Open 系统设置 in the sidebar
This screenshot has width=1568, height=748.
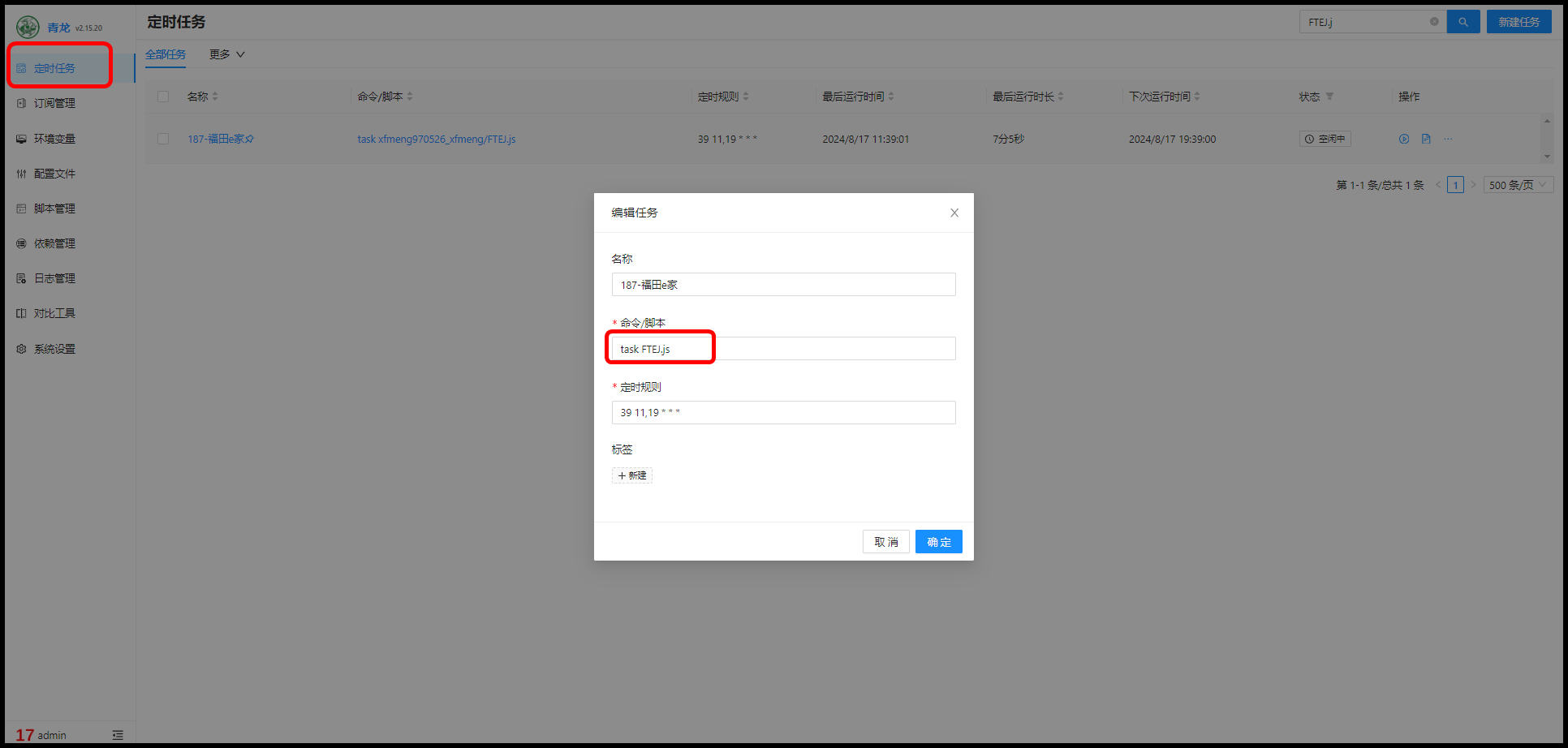tap(54, 349)
